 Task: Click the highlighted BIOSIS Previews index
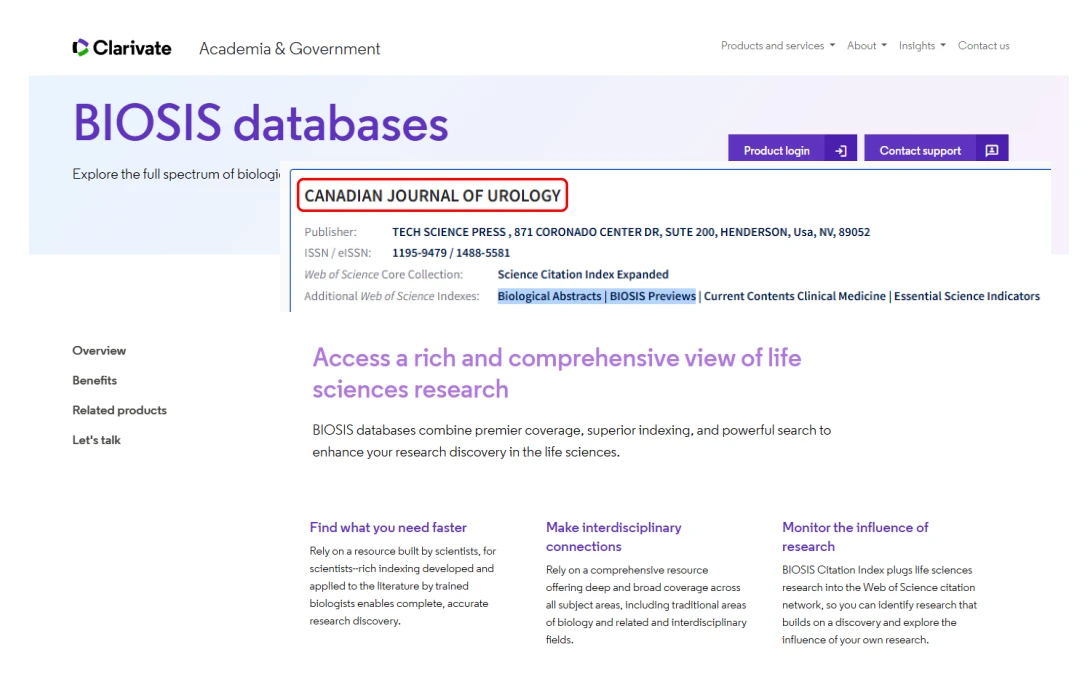click(x=653, y=296)
